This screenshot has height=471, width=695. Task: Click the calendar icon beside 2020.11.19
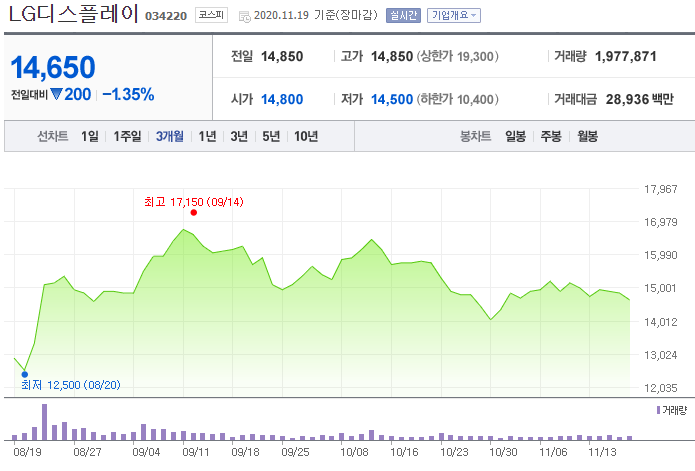tap(244, 17)
